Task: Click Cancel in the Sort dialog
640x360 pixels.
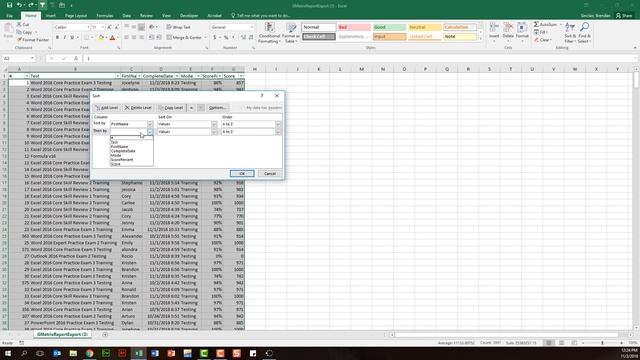Action: point(270,173)
